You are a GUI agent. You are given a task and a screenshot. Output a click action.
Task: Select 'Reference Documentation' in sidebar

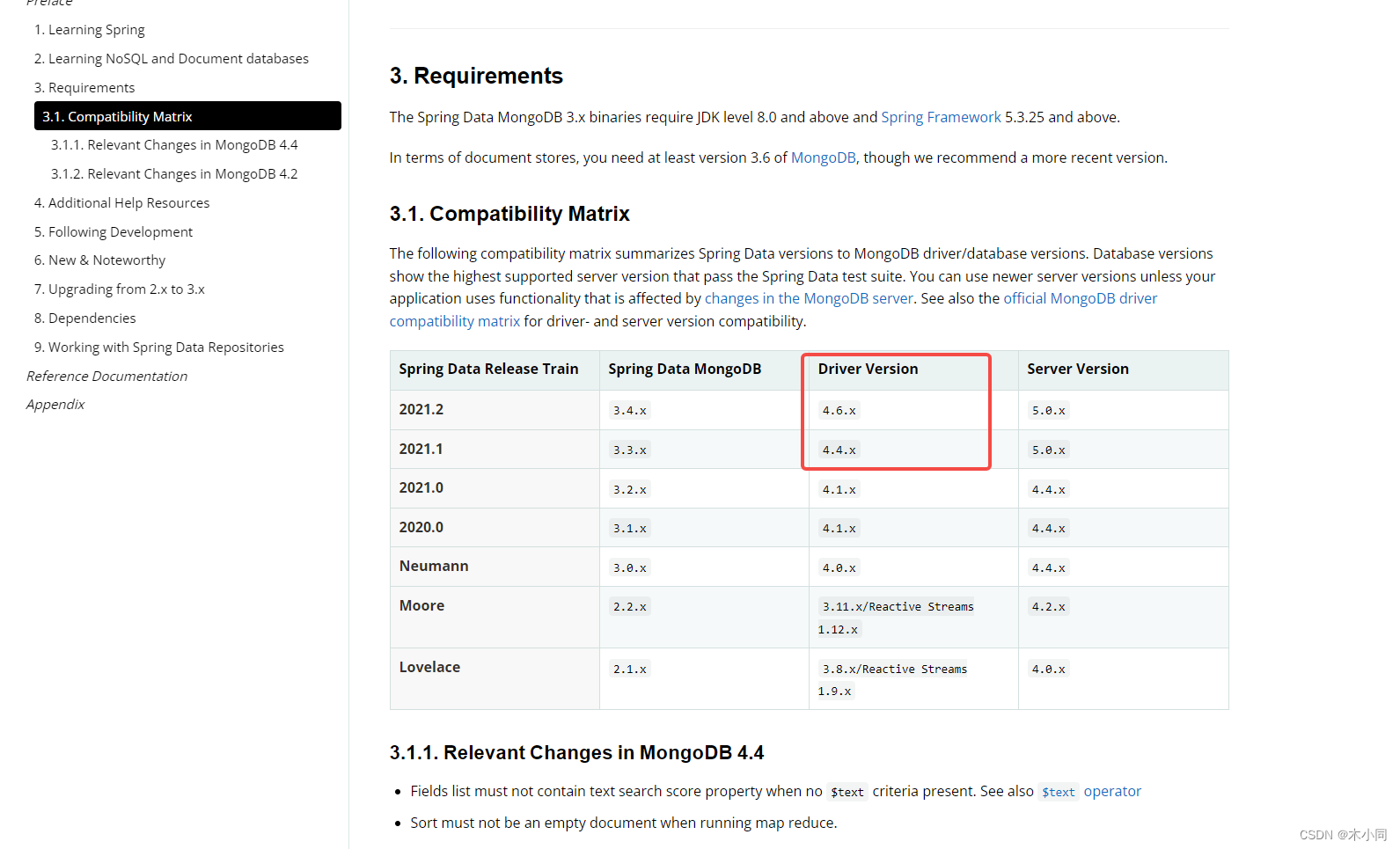106,377
